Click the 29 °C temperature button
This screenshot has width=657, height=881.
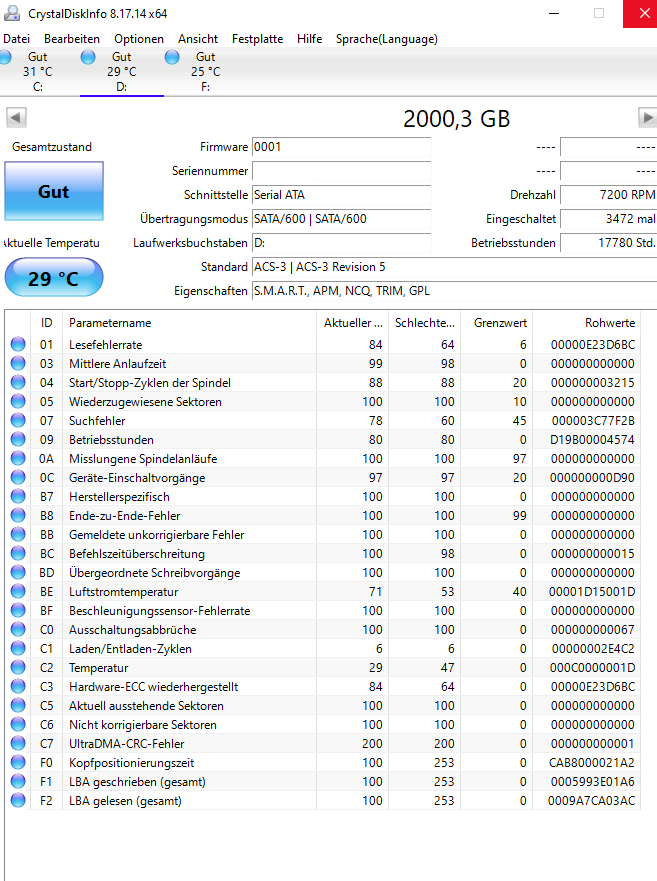(x=54, y=278)
